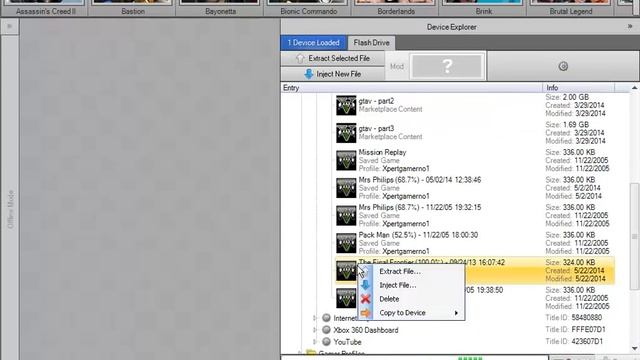This screenshot has height=360, width=640.
Task: Select the Final Frontier save icon
Action: point(346,271)
